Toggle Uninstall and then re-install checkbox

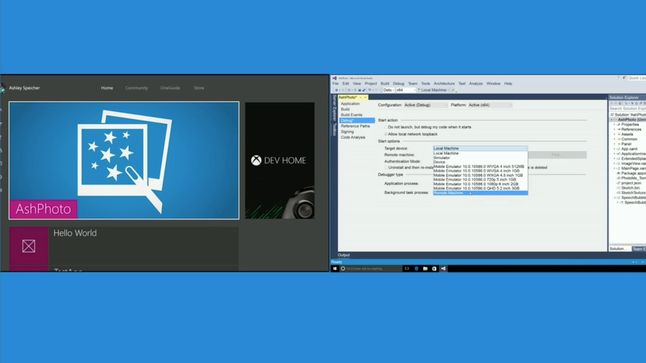click(x=386, y=168)
